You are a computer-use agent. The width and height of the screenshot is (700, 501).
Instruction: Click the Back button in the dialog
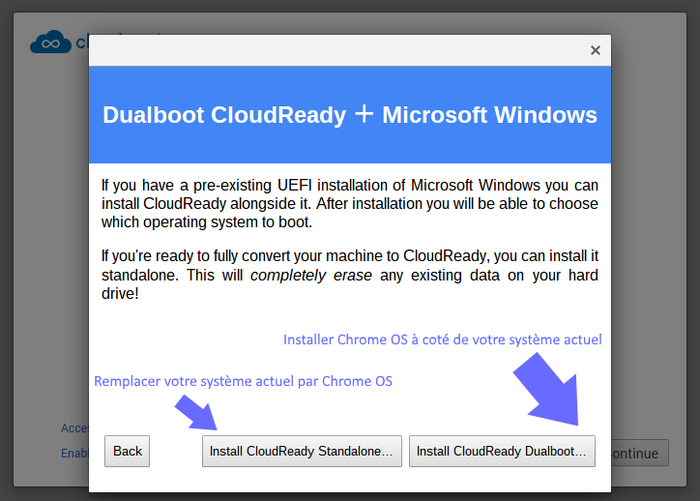(x=127, y=451)
